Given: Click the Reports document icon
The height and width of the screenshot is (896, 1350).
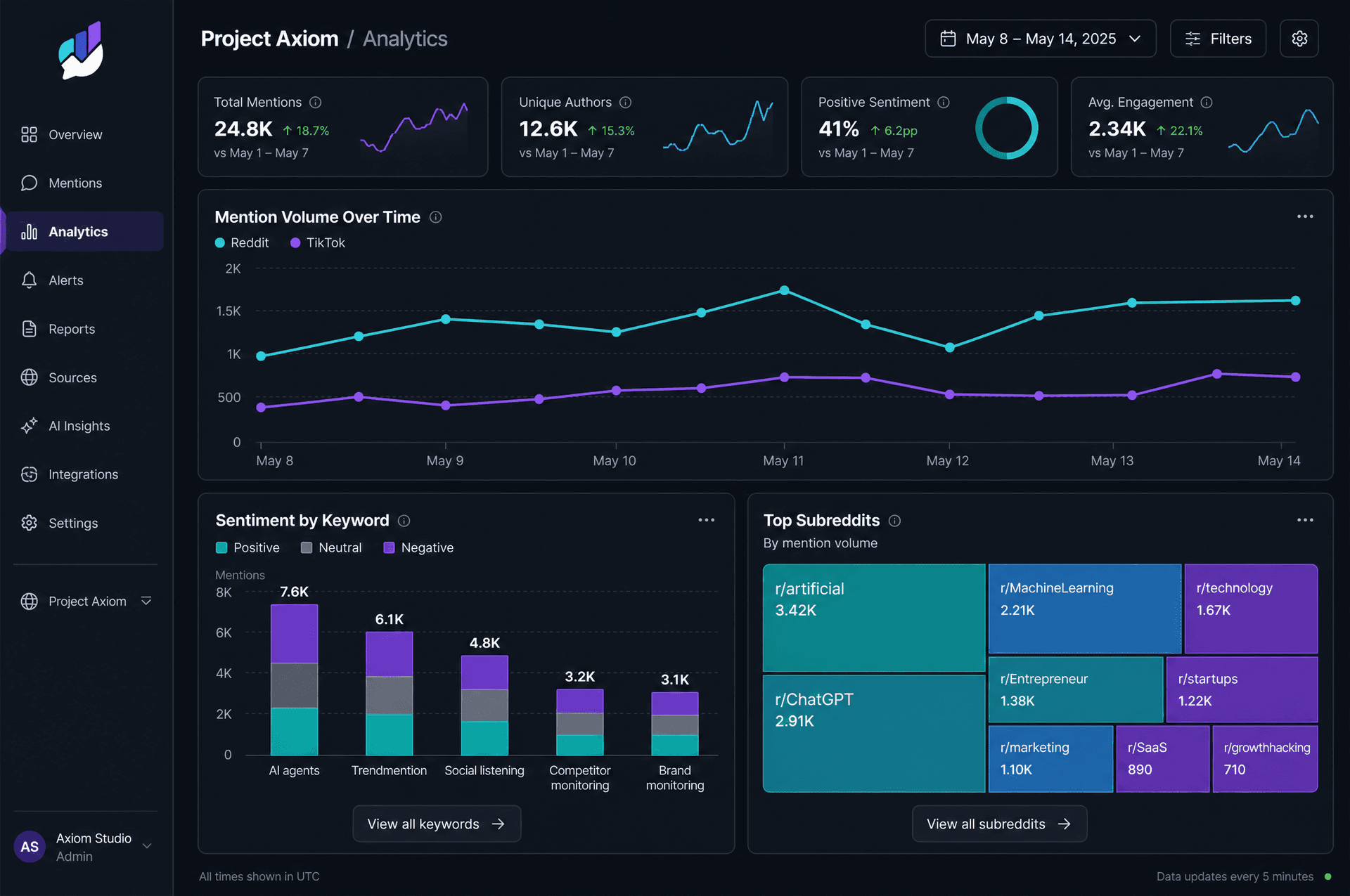Looking at the screenshot, I should tap(29, 328).
